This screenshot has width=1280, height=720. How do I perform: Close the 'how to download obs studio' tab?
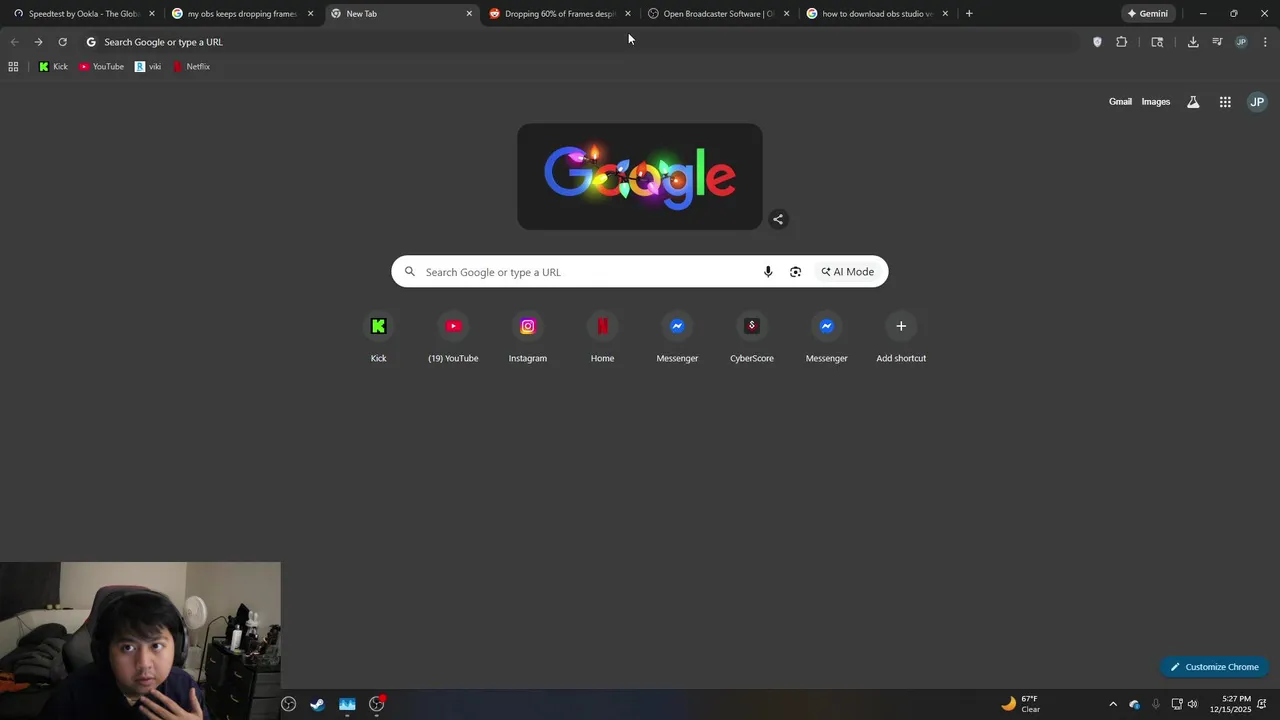[x=945, y=14]
